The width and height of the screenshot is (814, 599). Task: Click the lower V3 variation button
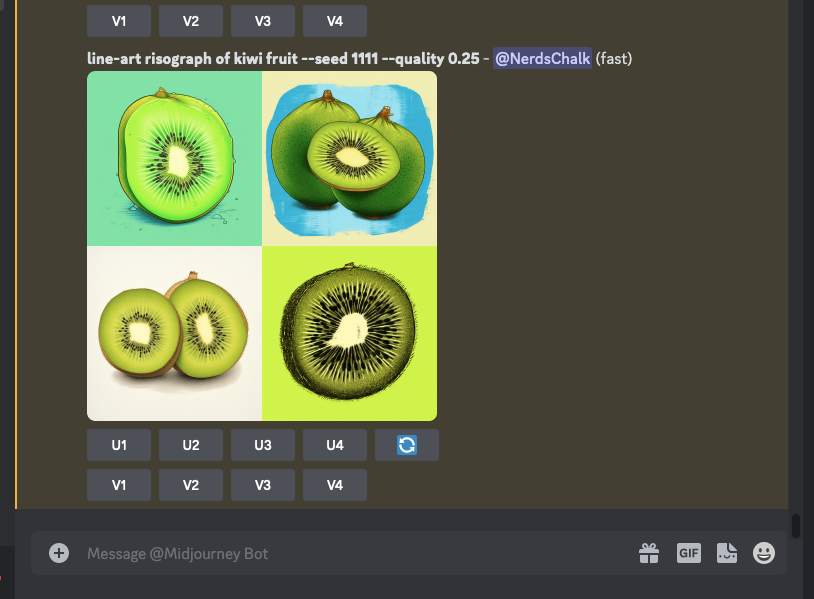[x=263, y=485]
